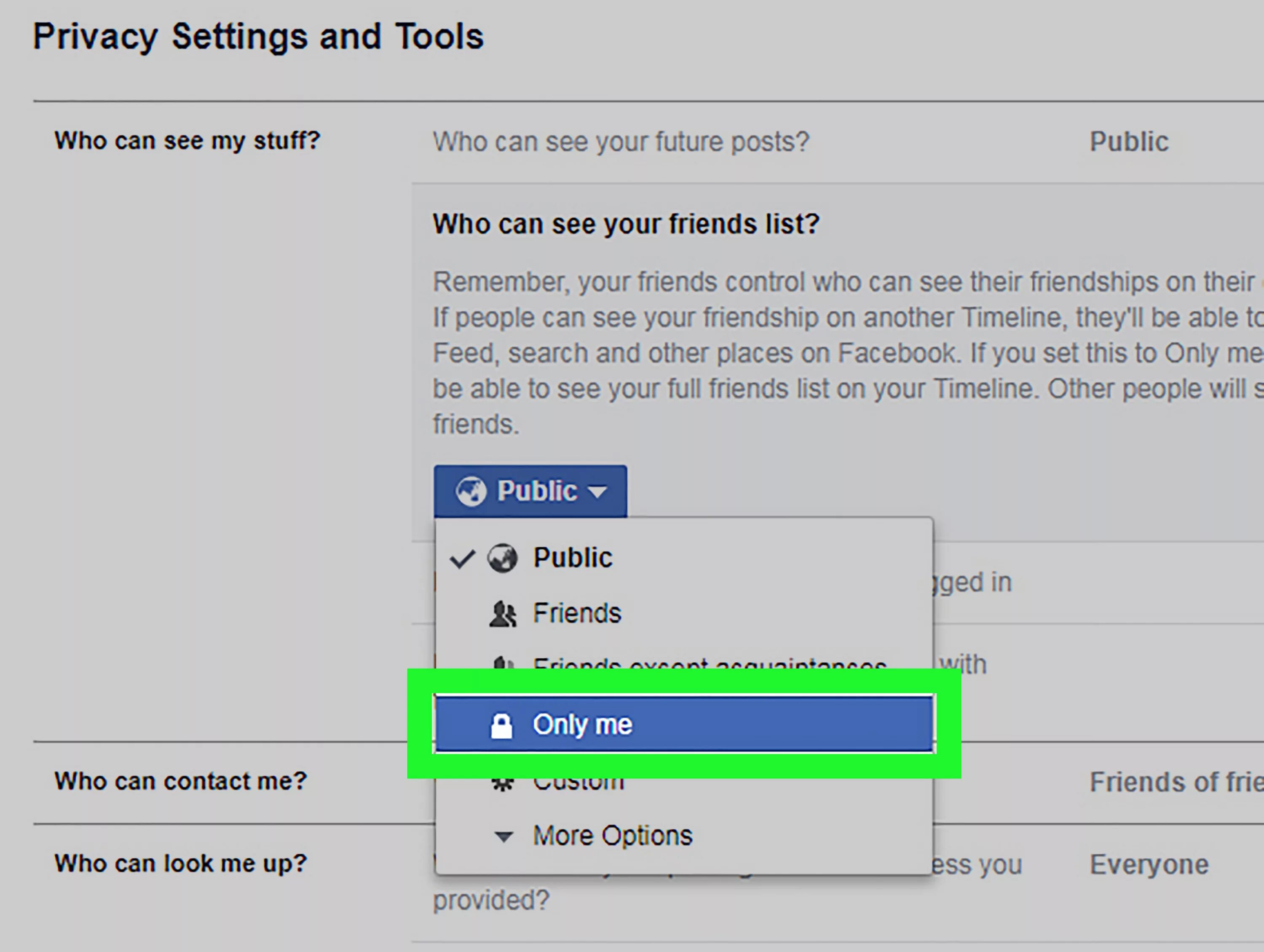Click the padlock icon beside Only me
The image size is (1264, 952).
tap(502, 725)
